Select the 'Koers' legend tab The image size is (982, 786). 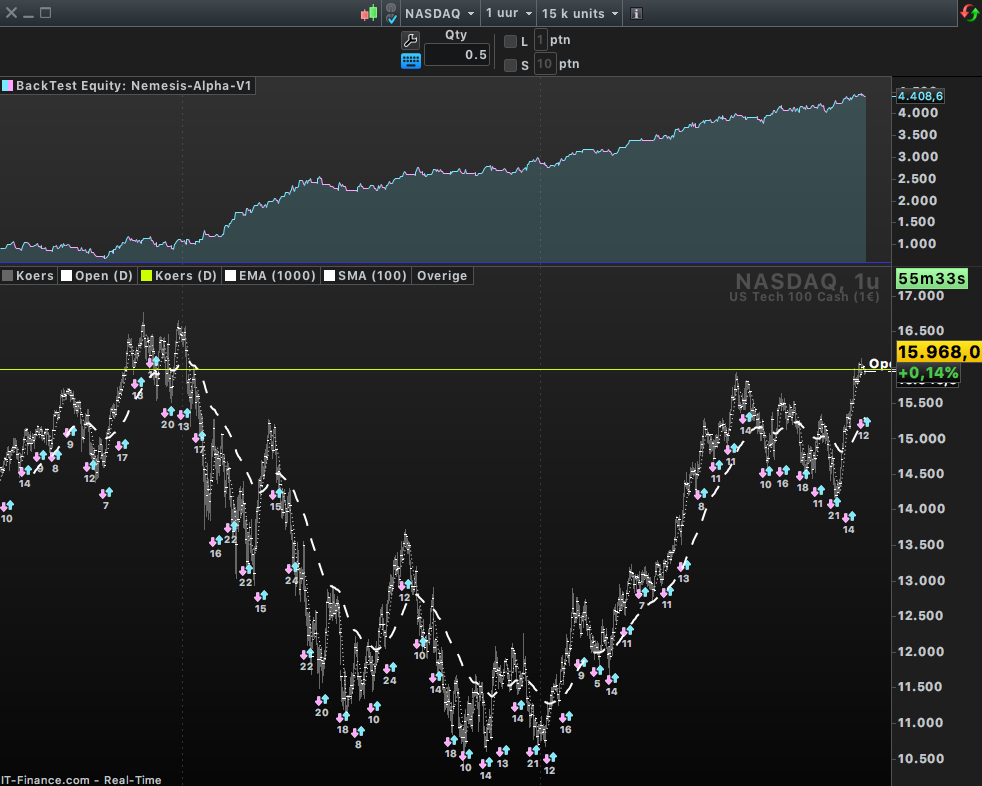(29, 276)
